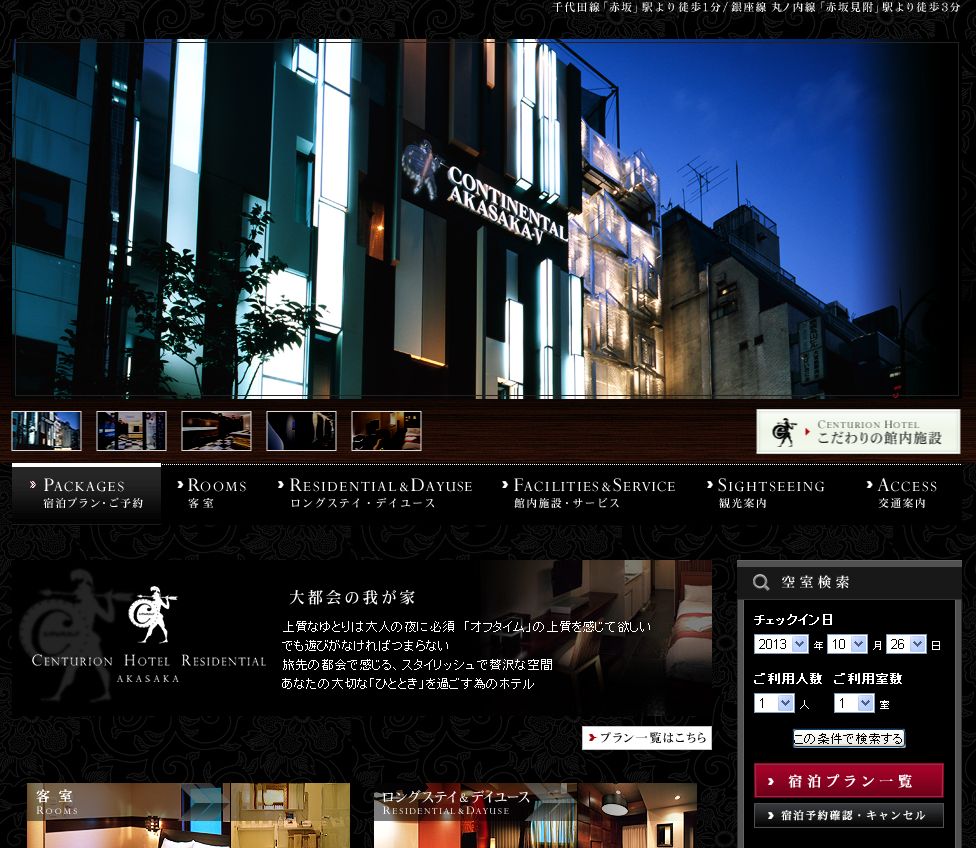Show the first hotel exterior thumbnail
Viewport: 976px width, 848px height.
[47, 431]
